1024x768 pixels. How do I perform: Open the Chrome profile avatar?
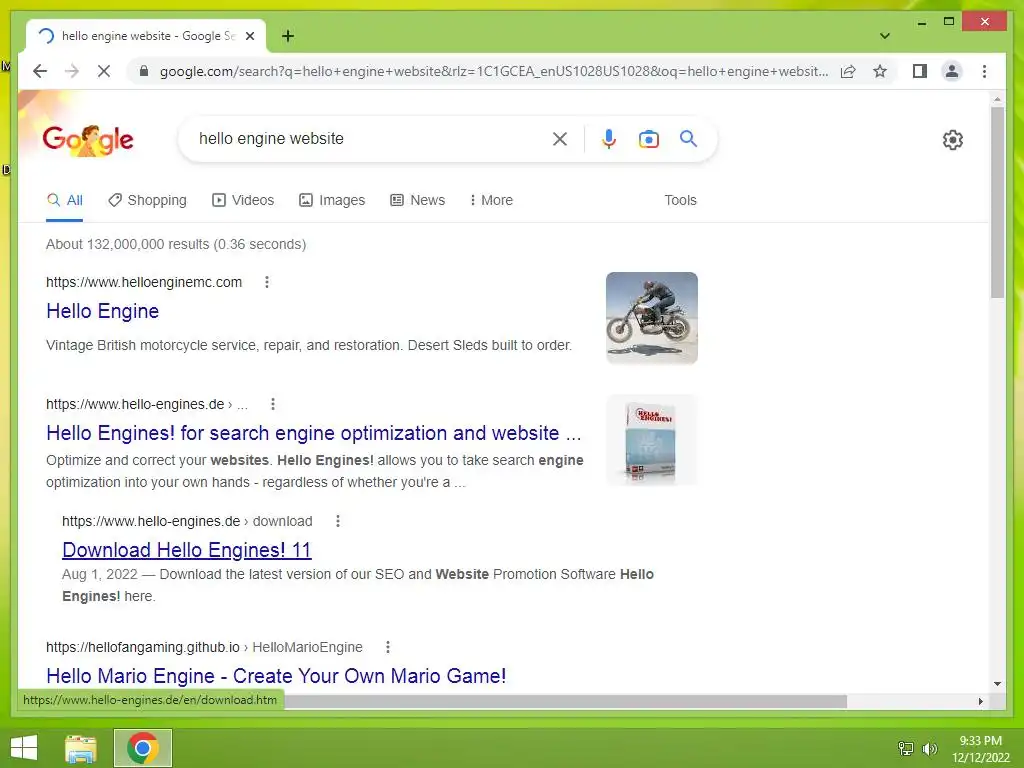click(952, 71)
